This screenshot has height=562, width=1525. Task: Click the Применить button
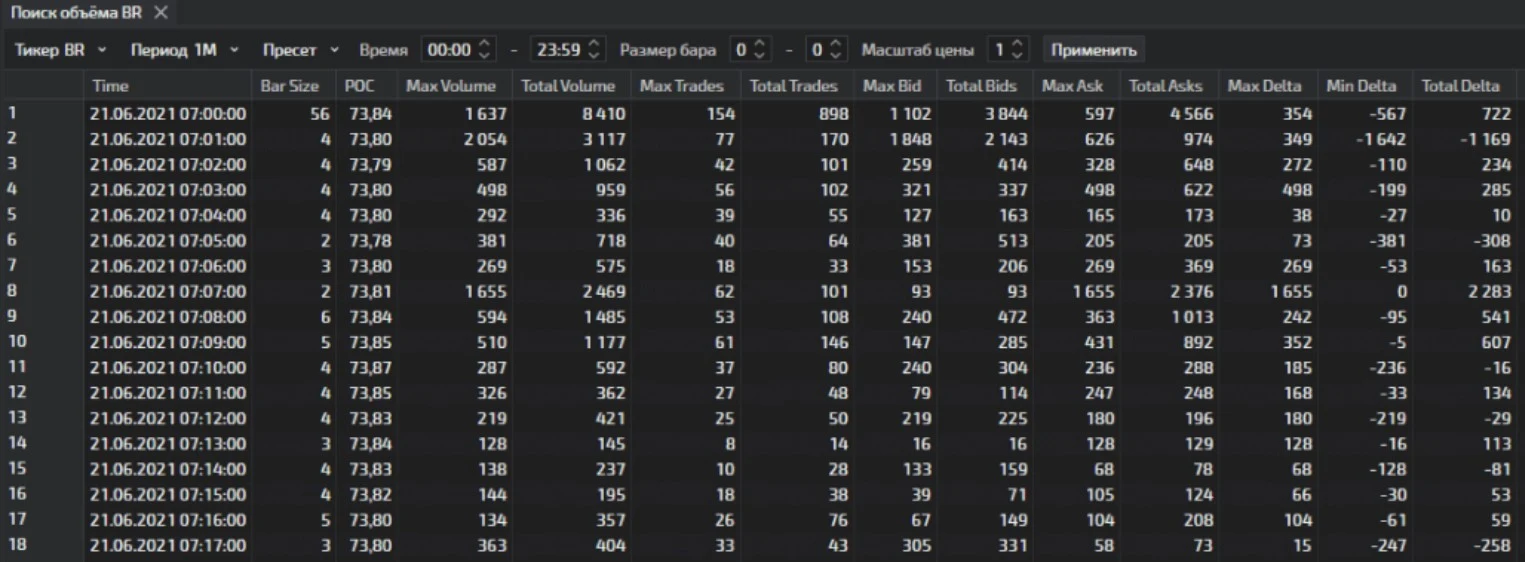point(1093,49)
